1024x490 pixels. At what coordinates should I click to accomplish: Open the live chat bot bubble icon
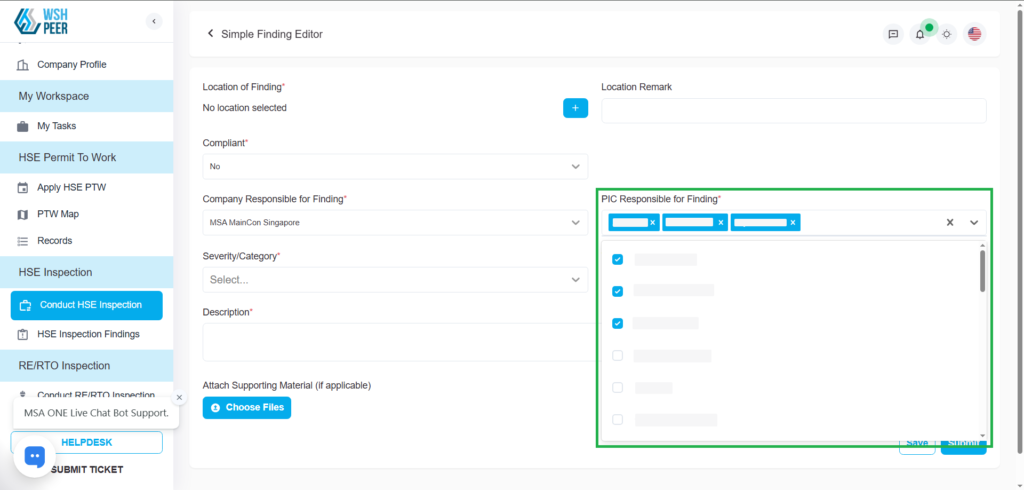click(x=35, y=456)
